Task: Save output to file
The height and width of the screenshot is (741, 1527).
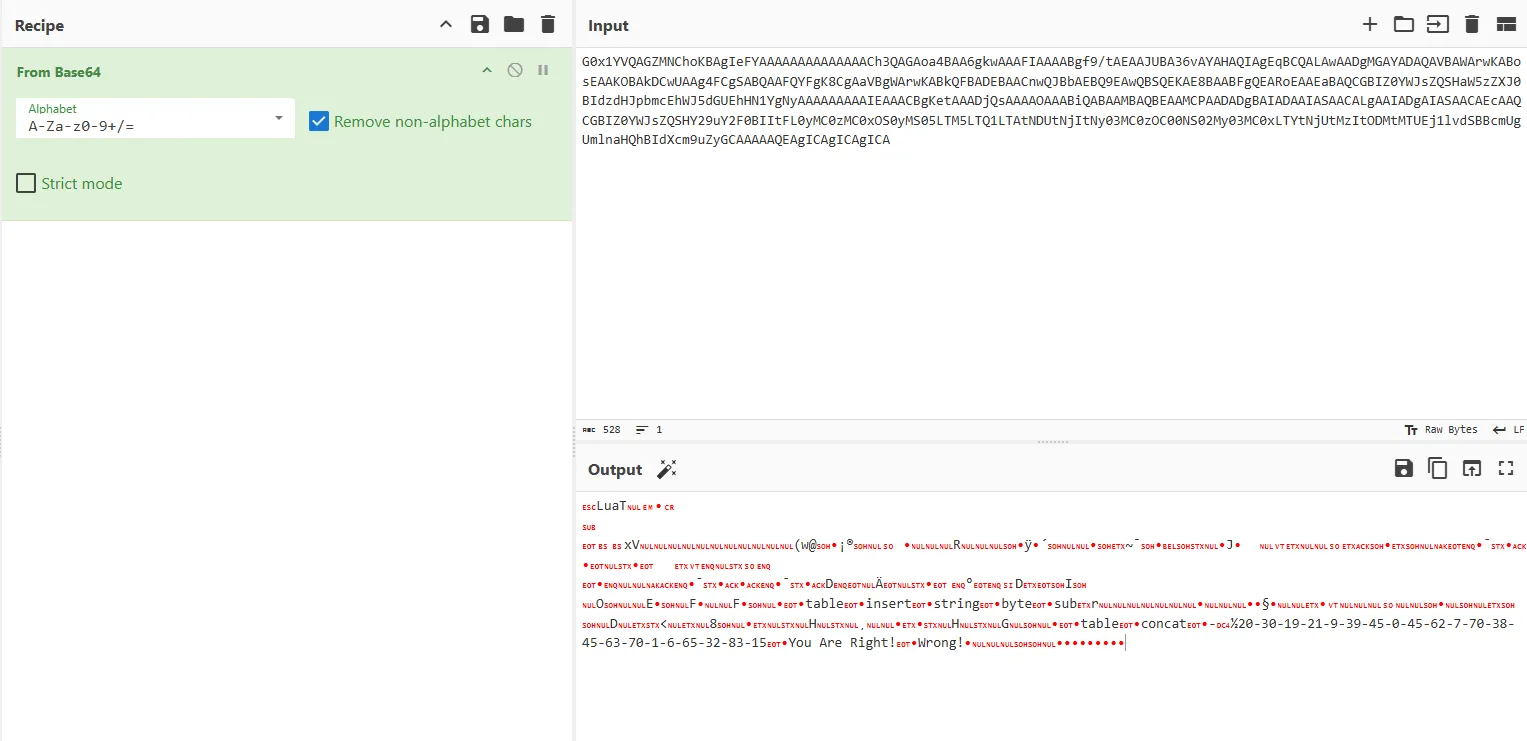Action: pyautogui.click(x=1404, y=468)
